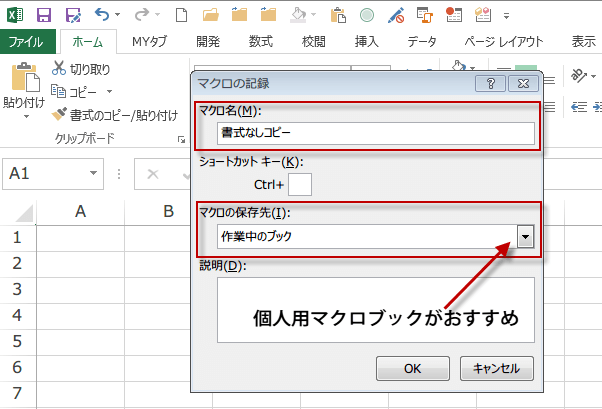
Task: Click the quick access fill bucket icon
Action: (298, 15)
